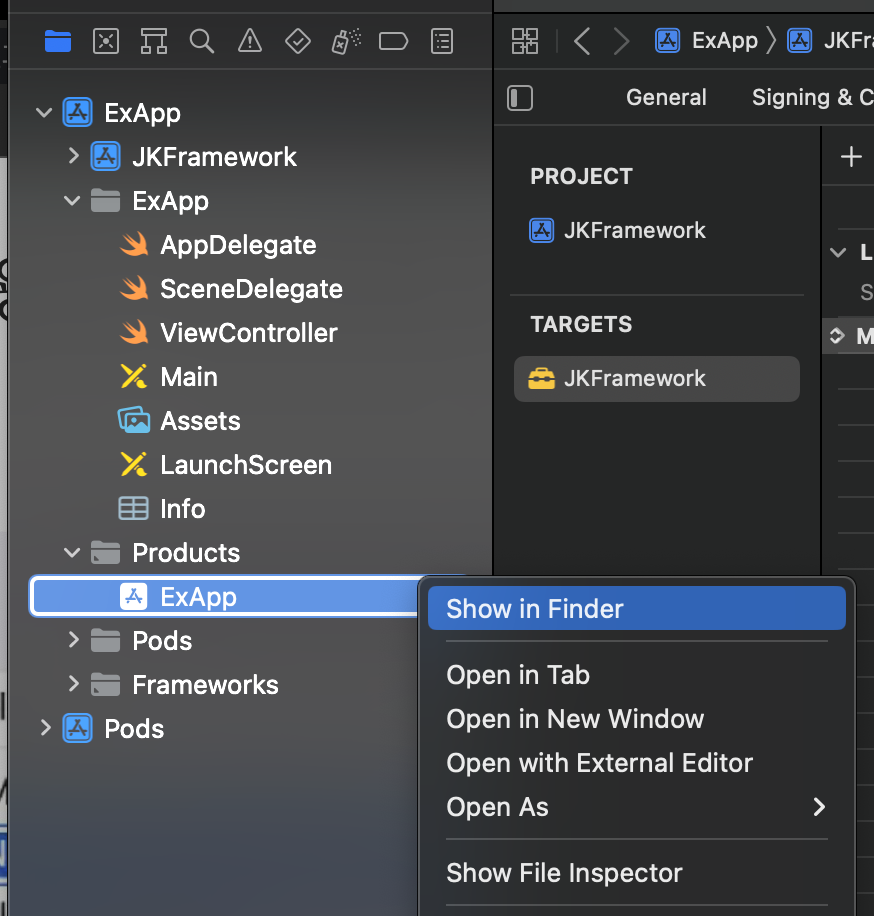Viewport: 874px width, 916px height.
Task: Expand the JKFramework project in navigator
Action: pyautogui.click(x=73, y=156)
